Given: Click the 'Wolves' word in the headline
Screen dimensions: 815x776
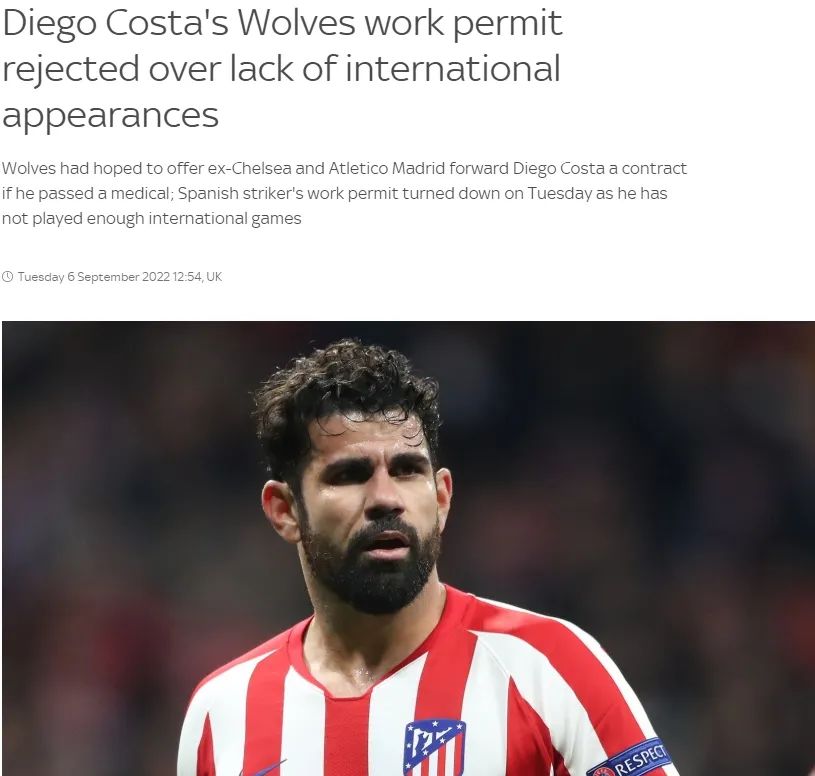Looking at the screenshot, I should (x=296, y=23).
